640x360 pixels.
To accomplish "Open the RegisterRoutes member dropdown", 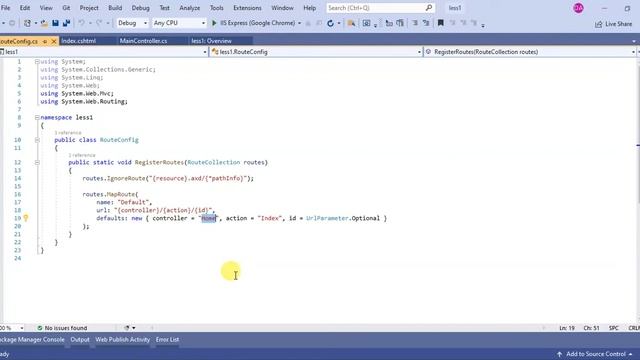I will click(x=633, y=52).
